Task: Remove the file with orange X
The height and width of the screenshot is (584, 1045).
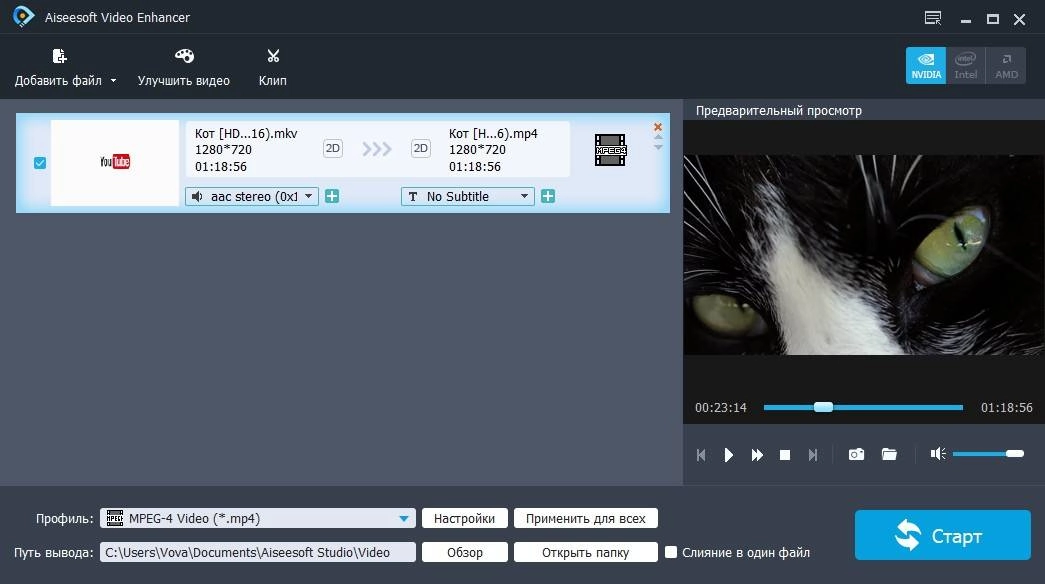Action: [658, 127]
